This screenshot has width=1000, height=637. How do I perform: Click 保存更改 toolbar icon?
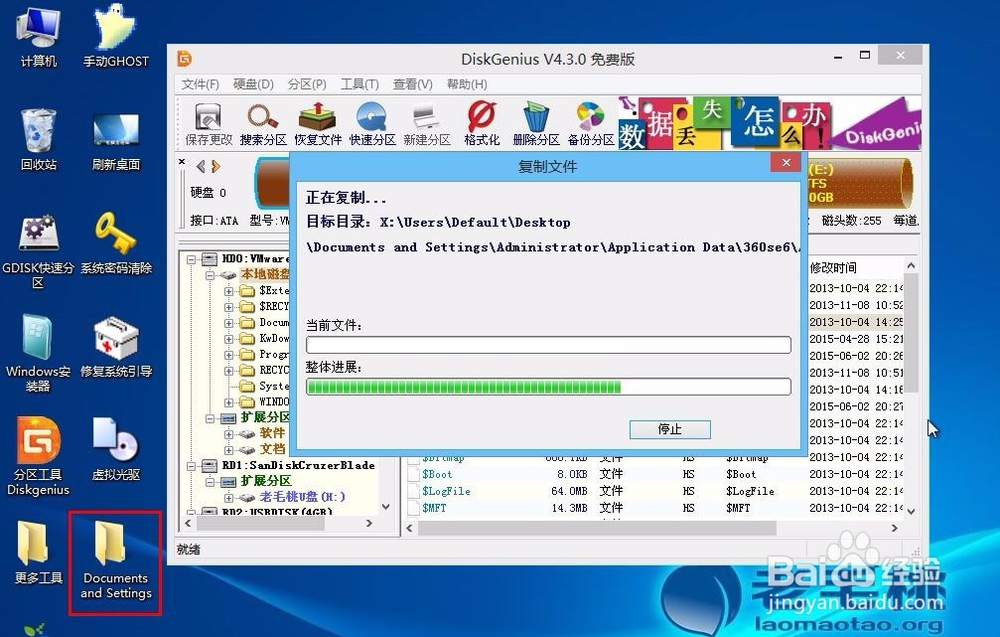(x=209, y=124)
